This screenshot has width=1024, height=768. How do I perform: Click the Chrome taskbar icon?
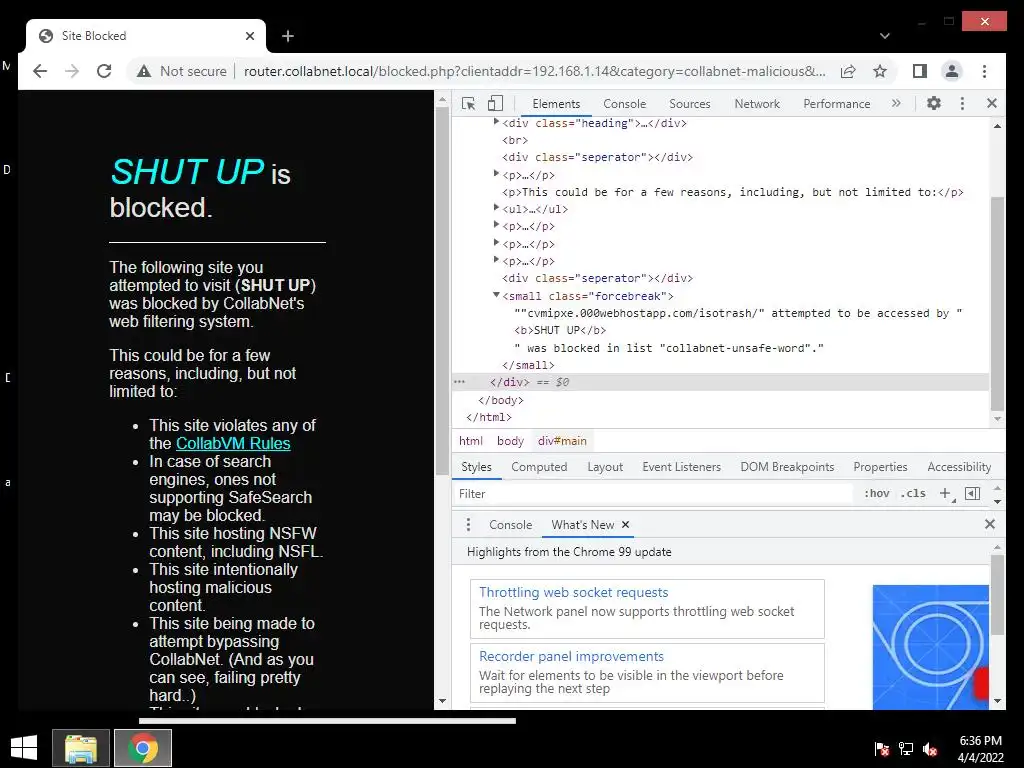click(x=143, y=748)
